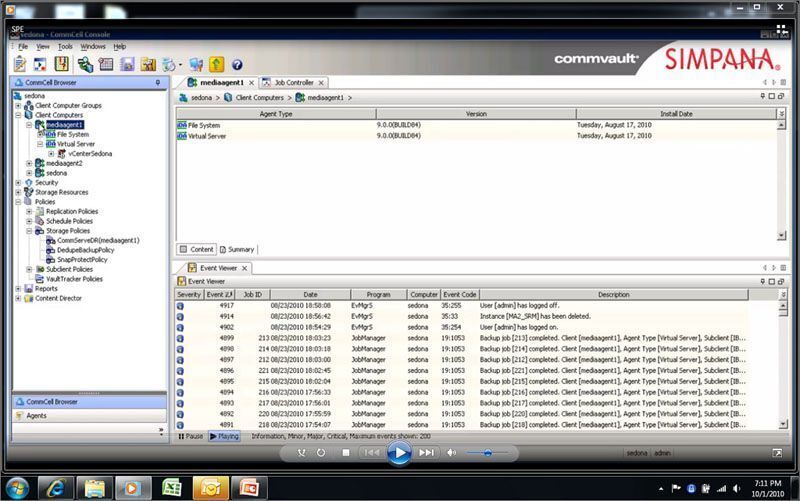Click the CommCell Browser pane button at bottom

point(89,402)
